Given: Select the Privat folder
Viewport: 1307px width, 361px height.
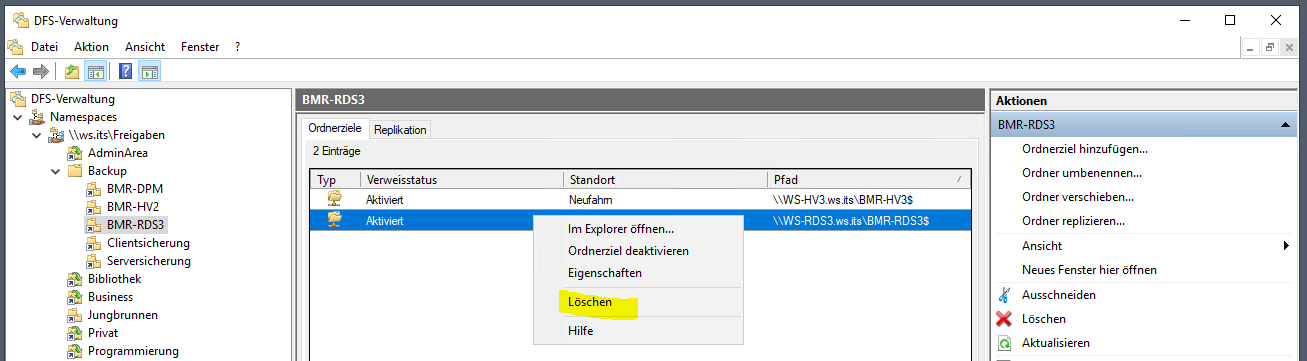Looking at the screenshot, I should coord(103,333).
